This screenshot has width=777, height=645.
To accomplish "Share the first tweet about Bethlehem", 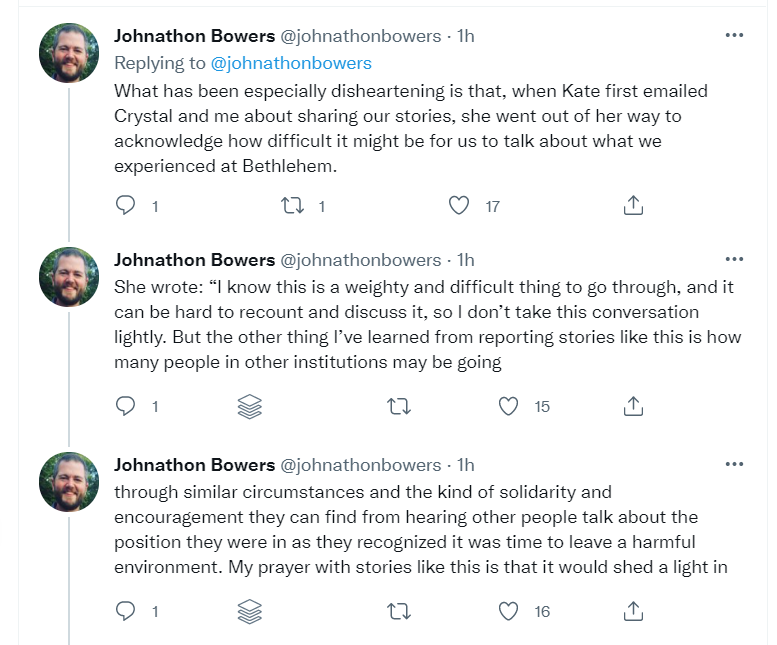I will 632,206.
